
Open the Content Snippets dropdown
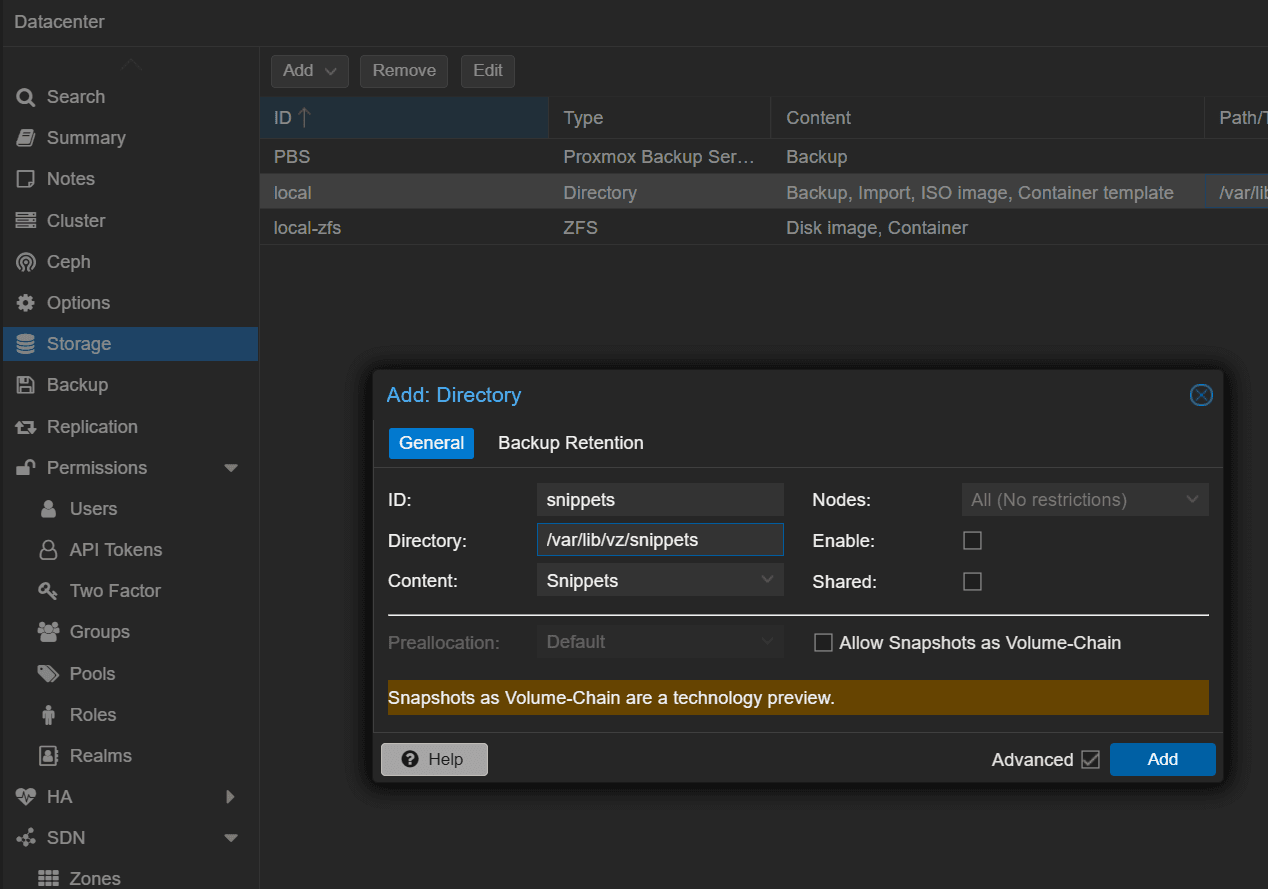(x=767, y=580)
